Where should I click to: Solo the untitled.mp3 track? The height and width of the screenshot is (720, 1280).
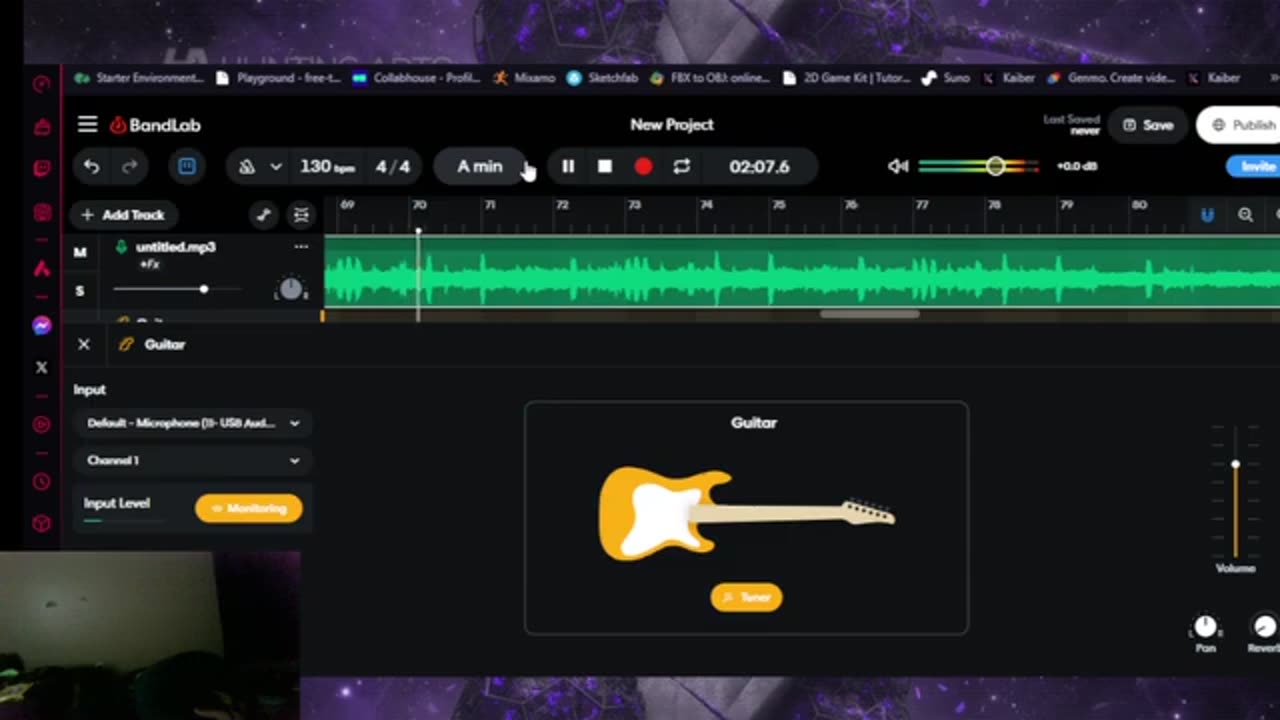tap(80, 291)
